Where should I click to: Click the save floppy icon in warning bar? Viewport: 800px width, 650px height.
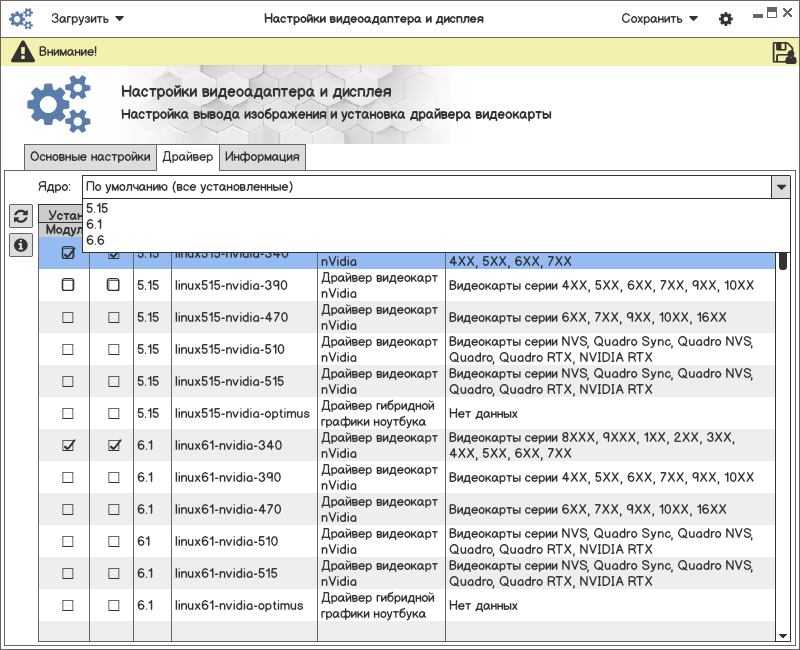(x=783, y=52)
